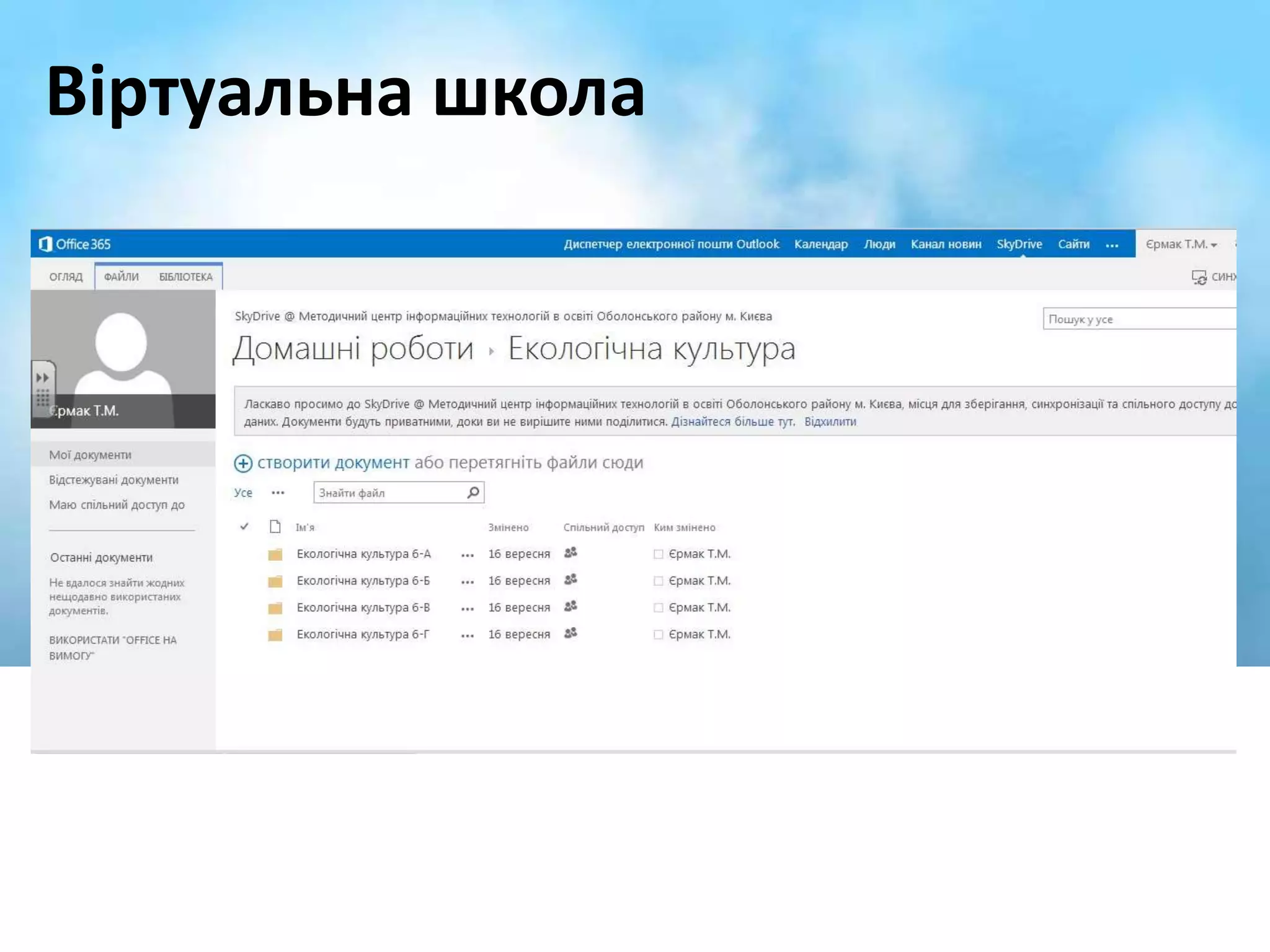Open ellipsis menu for Екологічна культура 6-В
This screenshot has width=1270, height=952.
[468, 609]
